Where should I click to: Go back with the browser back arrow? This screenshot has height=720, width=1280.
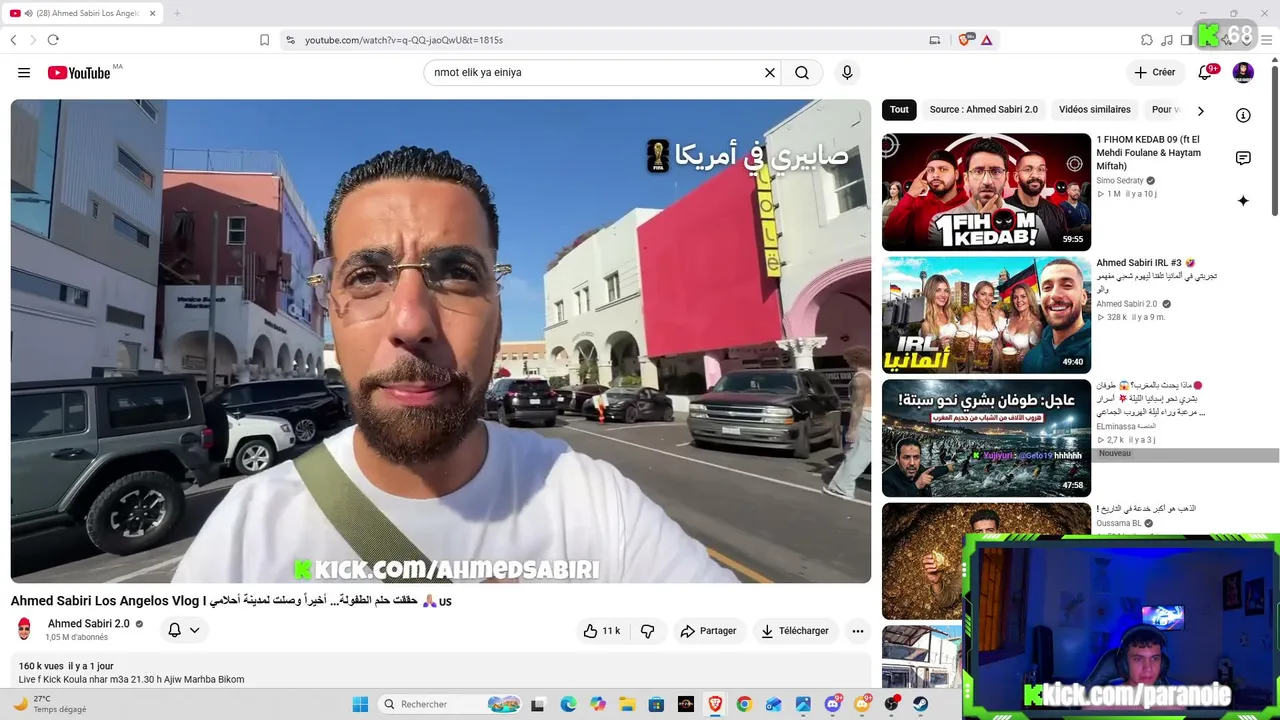click(x=13, y=40)
